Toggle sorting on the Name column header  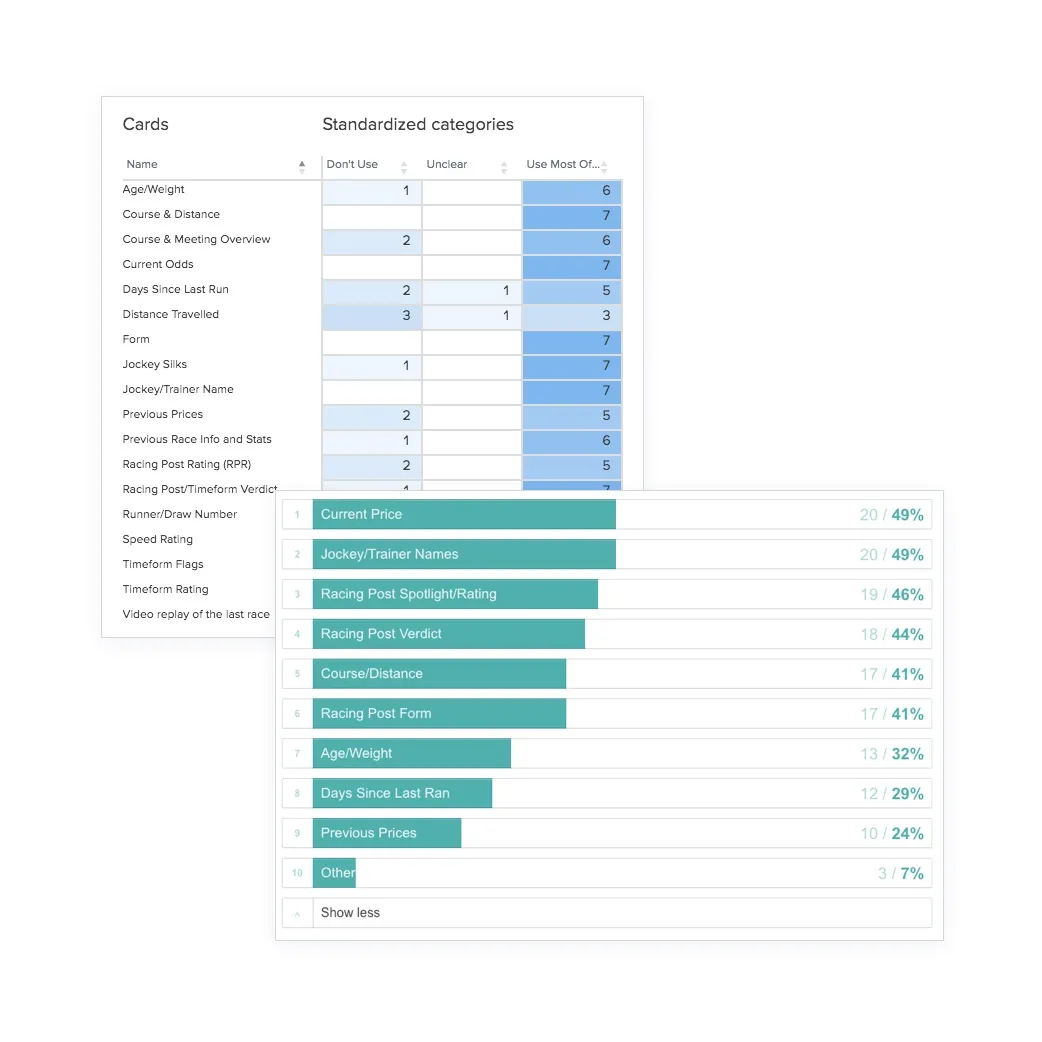tap(141, 164)
